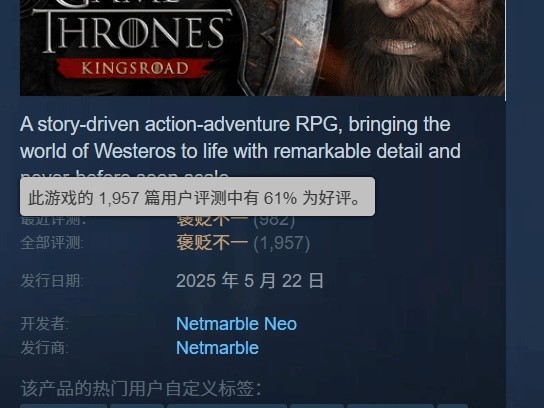Open developer link Netmarble Neo
544x408 pixels.
(x=236, y=324)
